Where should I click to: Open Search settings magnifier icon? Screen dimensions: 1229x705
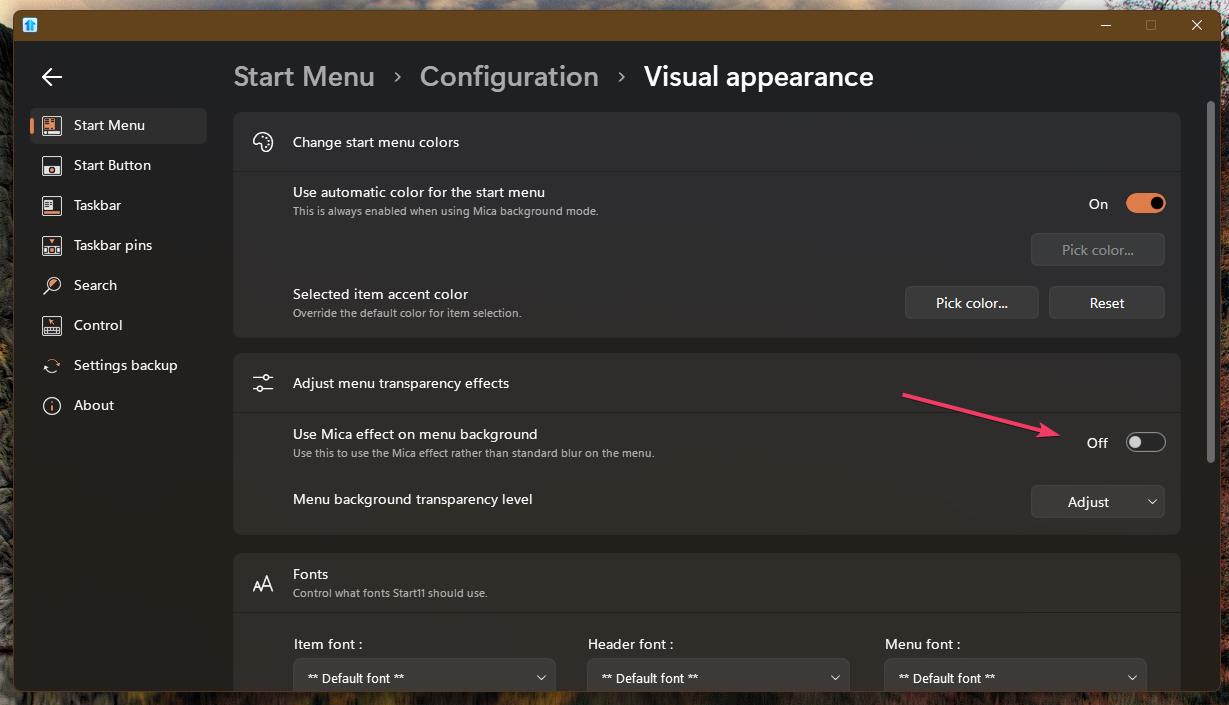[52, 286]
